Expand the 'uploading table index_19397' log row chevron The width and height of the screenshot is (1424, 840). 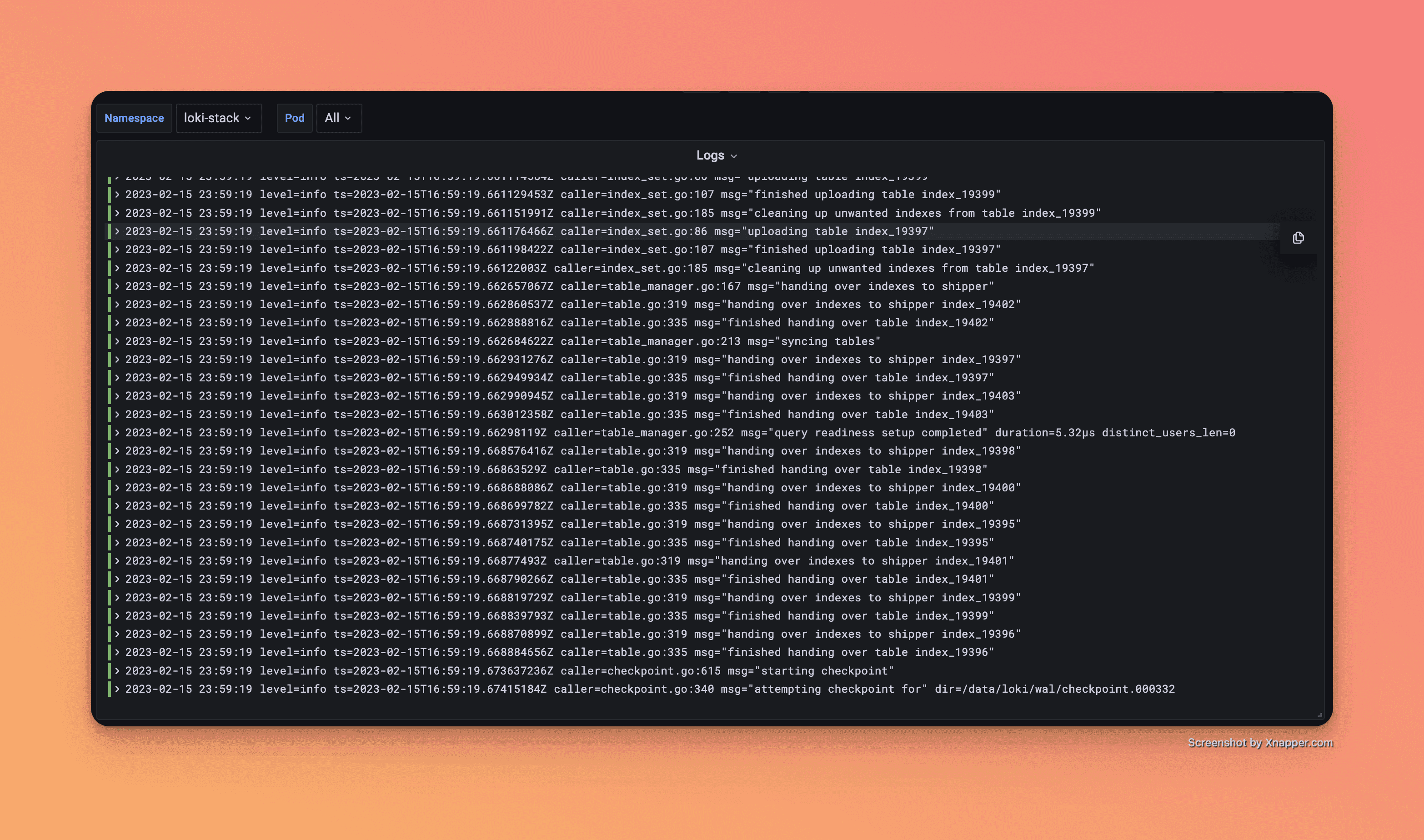point(117,231)
